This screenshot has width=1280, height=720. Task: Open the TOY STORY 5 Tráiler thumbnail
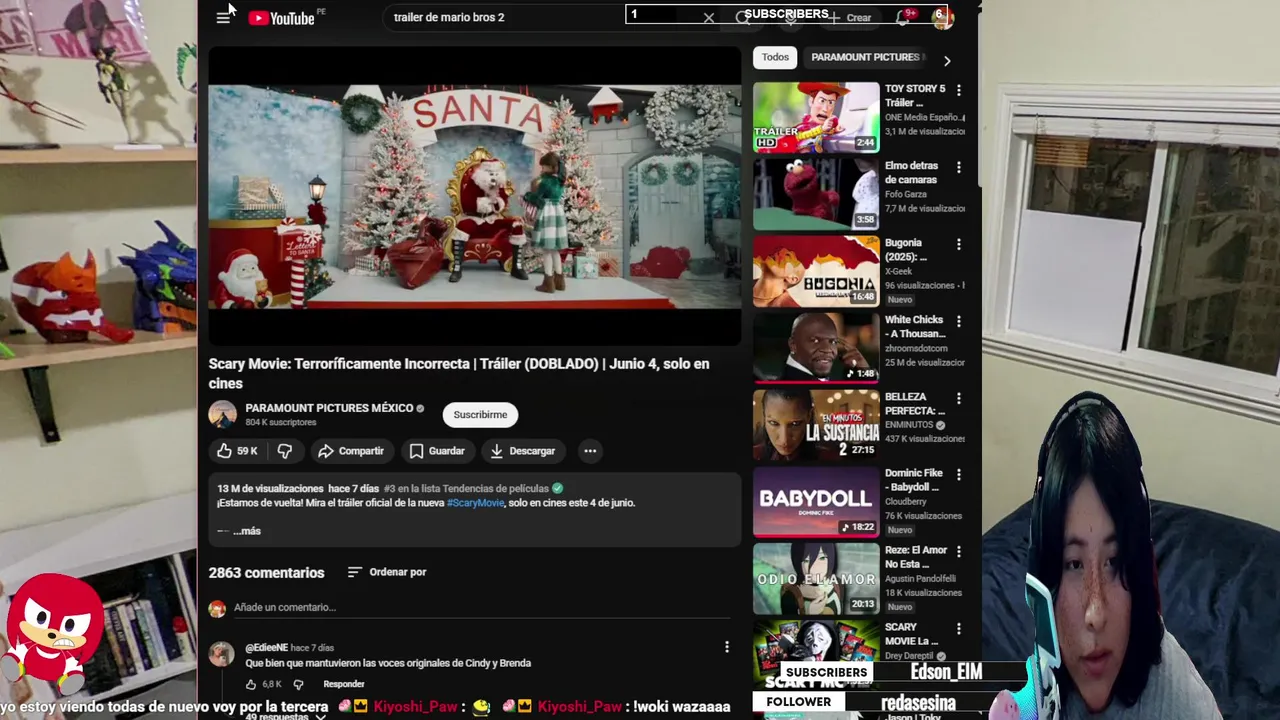tap(816, 117)
